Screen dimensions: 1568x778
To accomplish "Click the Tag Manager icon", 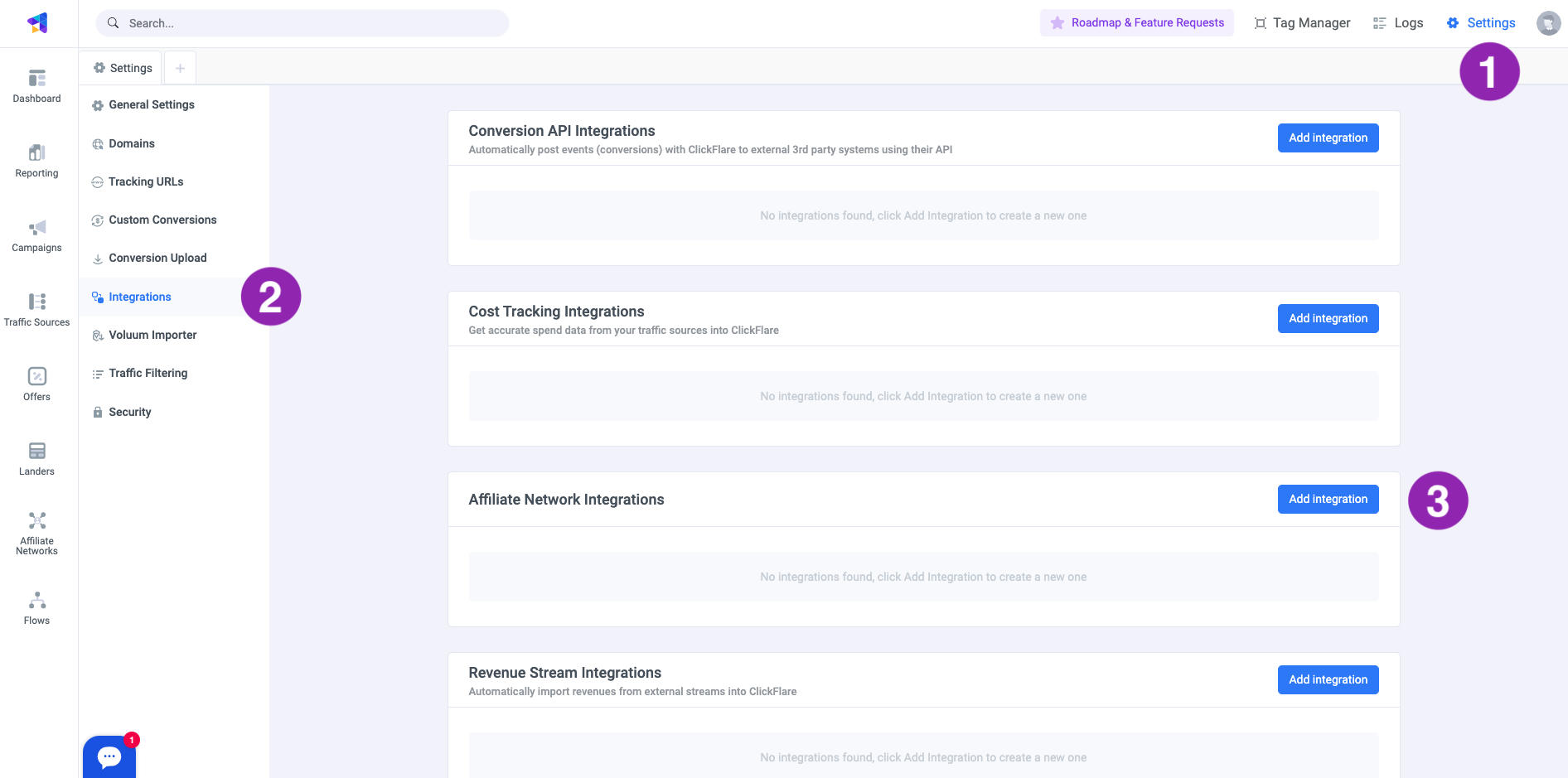I will tap(1261, 23).
